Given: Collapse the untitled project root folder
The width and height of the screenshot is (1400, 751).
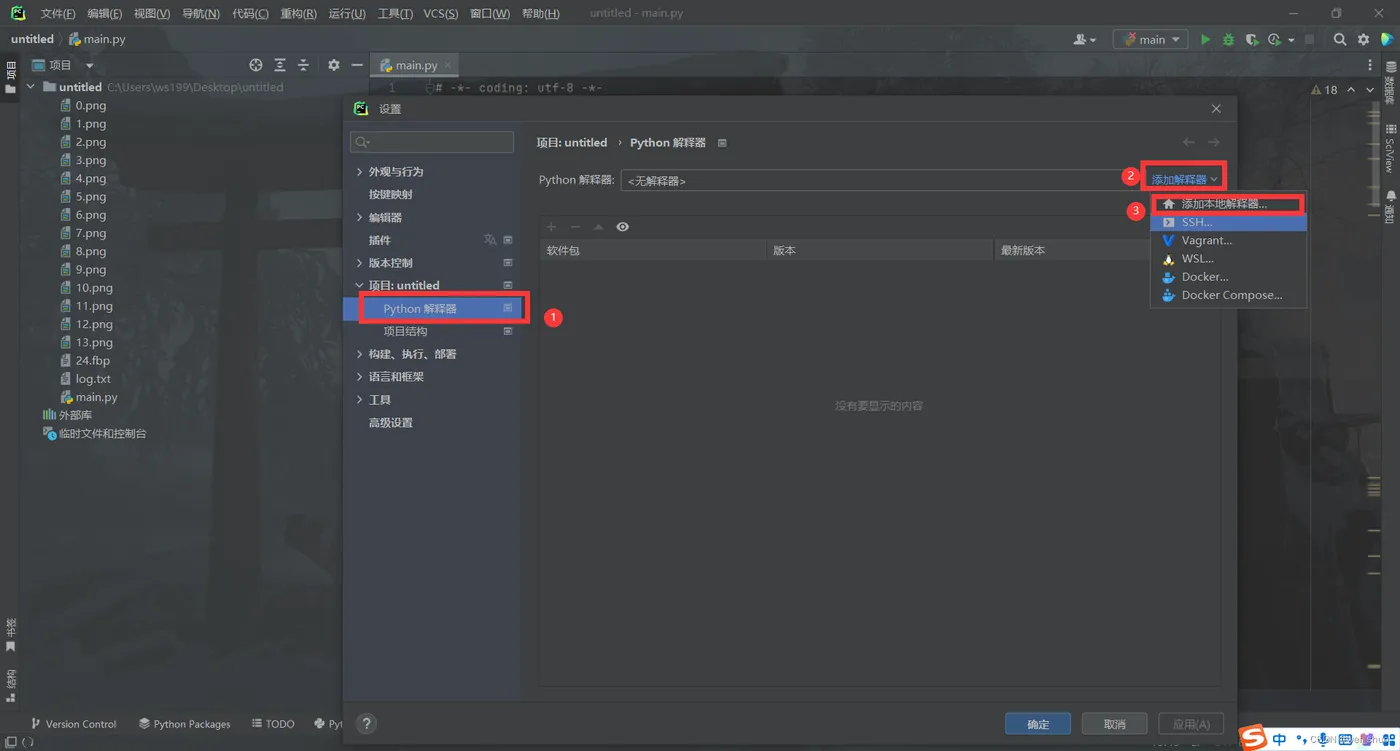Looking at the screenshot, I should (31, 87).
